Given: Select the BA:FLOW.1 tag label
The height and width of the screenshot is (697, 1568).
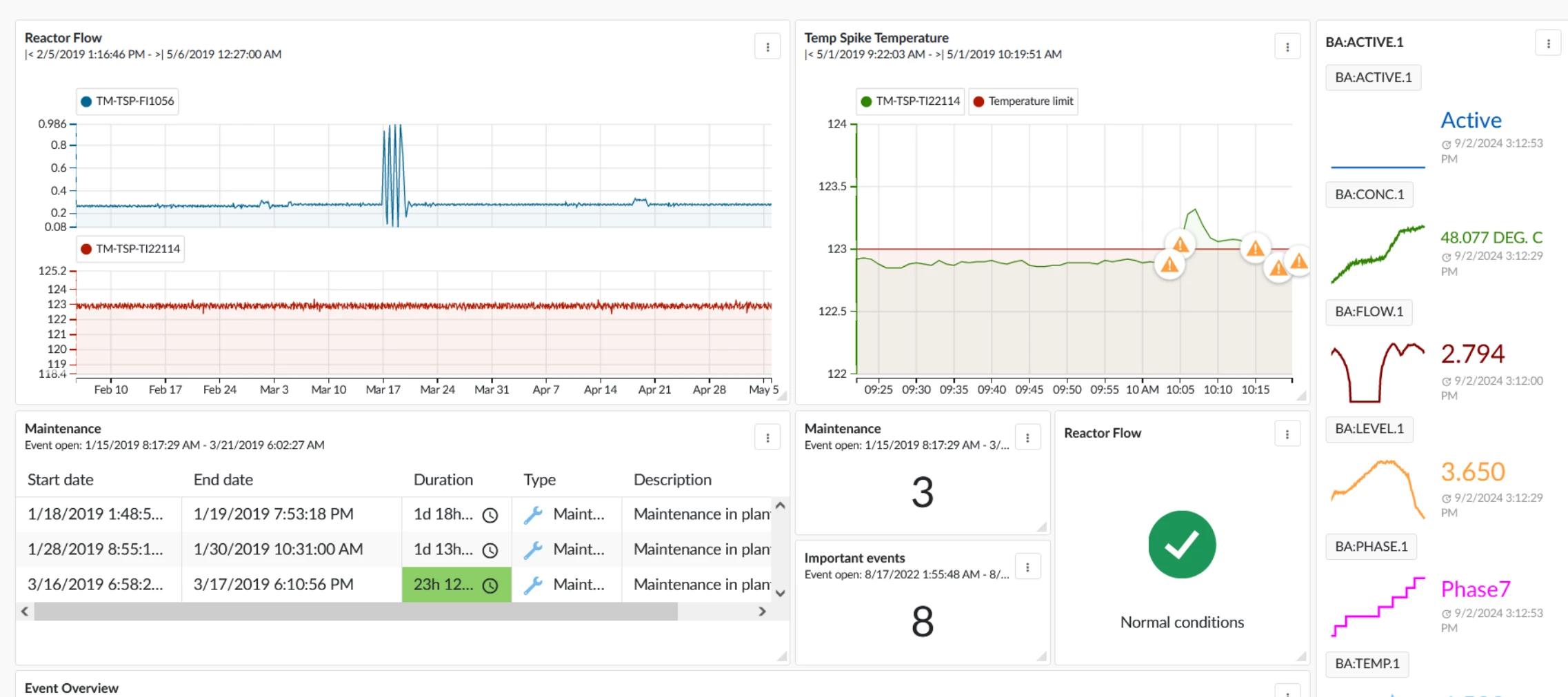Looking at the screenshot, I should [1369, 312].
